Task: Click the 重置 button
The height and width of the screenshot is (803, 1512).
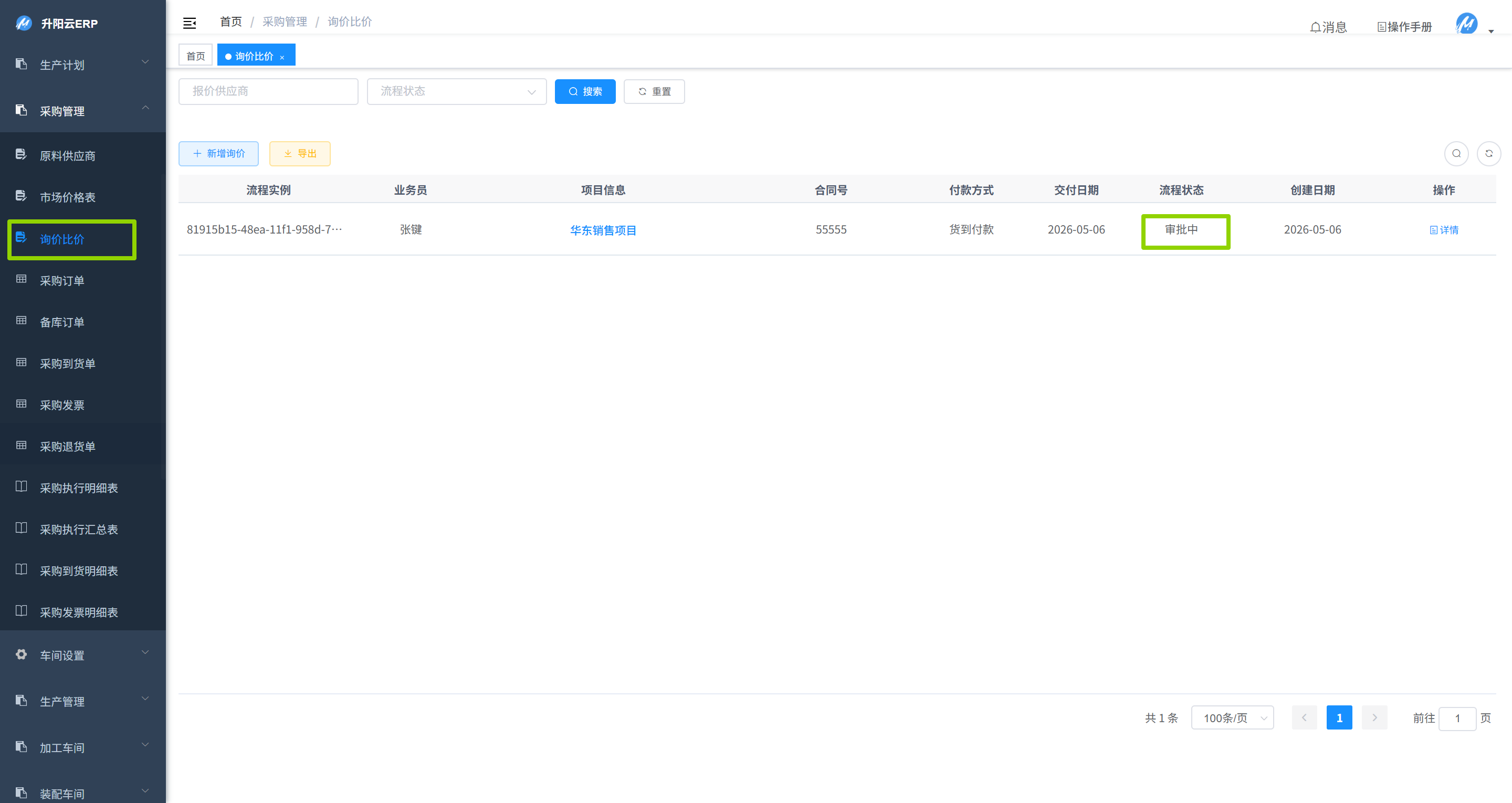Action: (654, 91)
